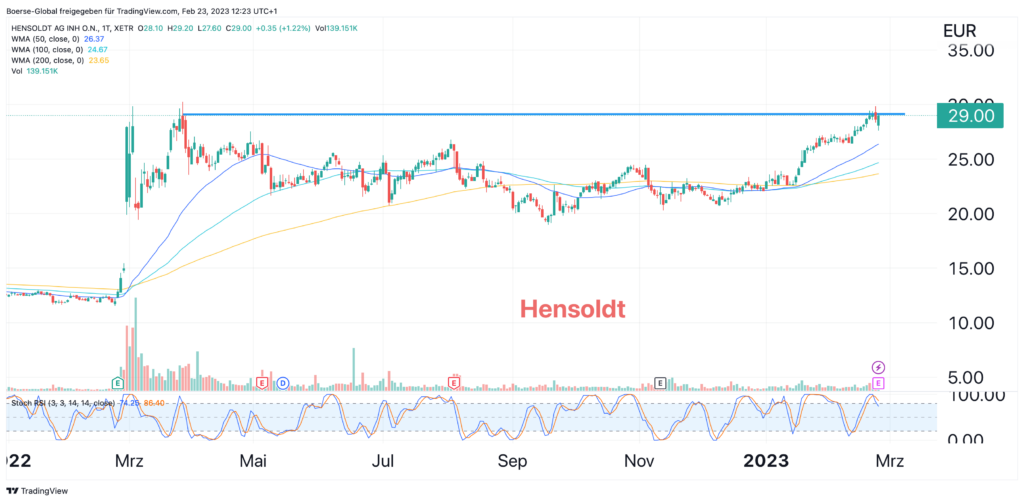Click the red Hensoldt text annotation

tap(572, 309)
